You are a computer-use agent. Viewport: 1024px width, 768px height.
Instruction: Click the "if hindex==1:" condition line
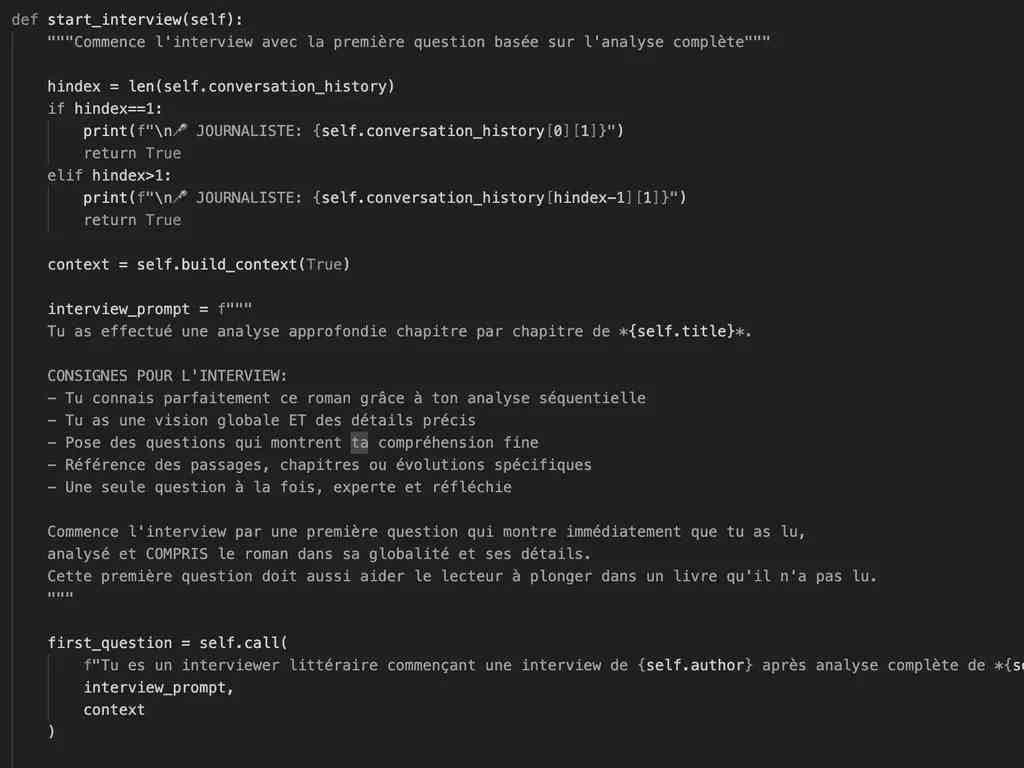(105, 109)
